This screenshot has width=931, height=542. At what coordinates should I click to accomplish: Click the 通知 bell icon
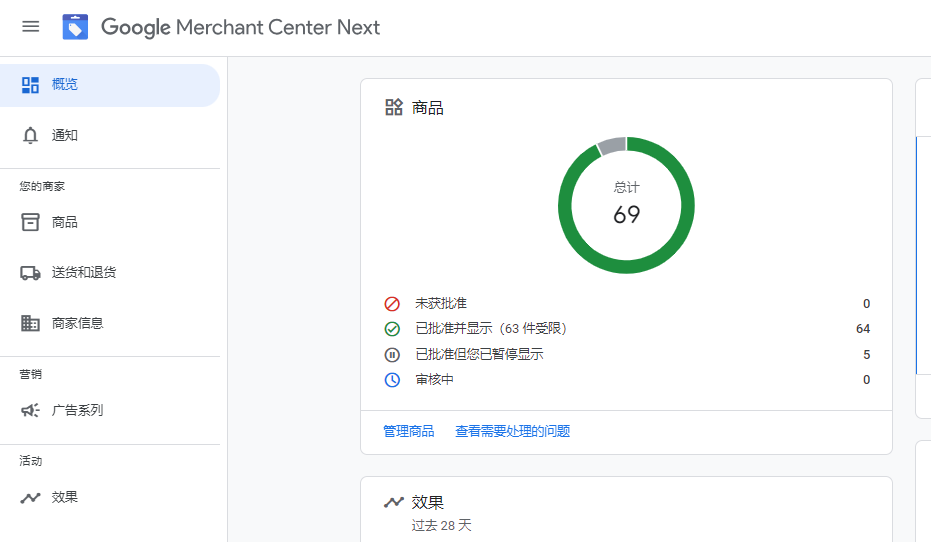(x=31, y=135)
